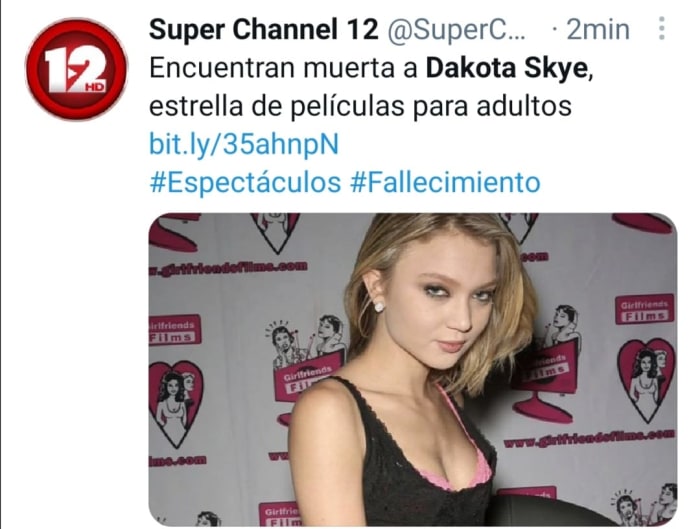Viewport: 700px width, 529px height.
Task: Click the pink heart logo at photo's right edge
Action: (x=646, y=379)
